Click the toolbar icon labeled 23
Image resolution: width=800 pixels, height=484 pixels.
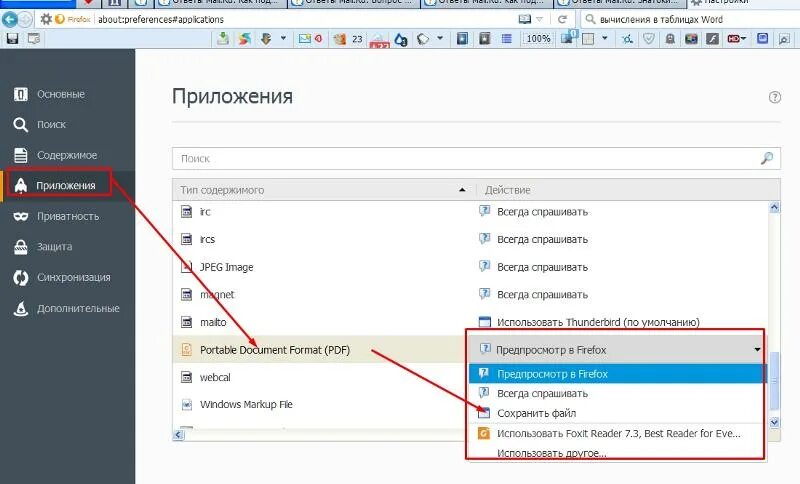[348, 39]
